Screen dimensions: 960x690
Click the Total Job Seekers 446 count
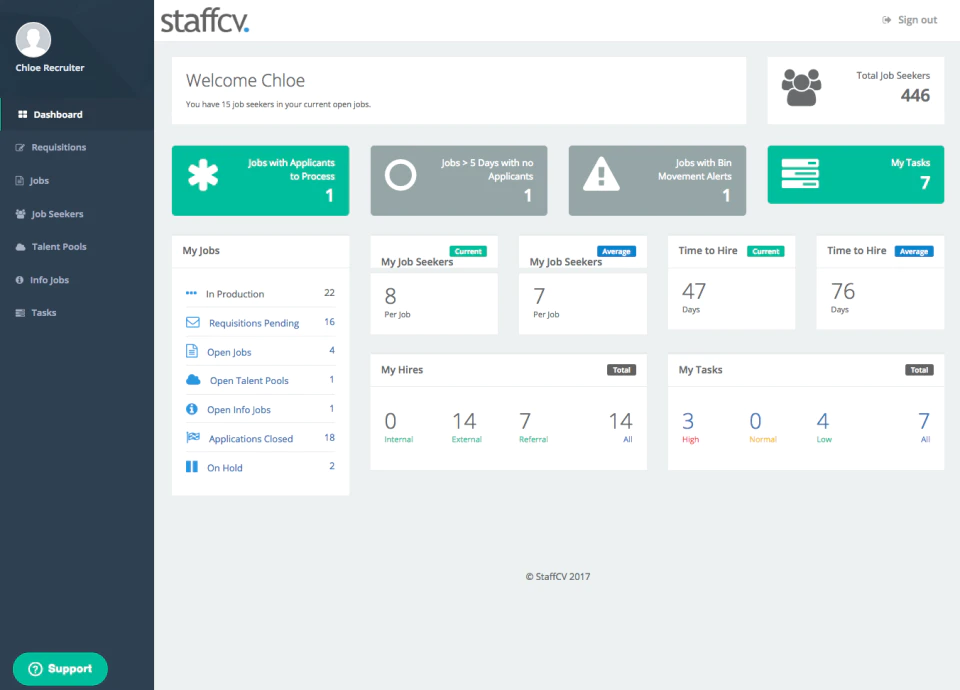click(x=915, y=96)
